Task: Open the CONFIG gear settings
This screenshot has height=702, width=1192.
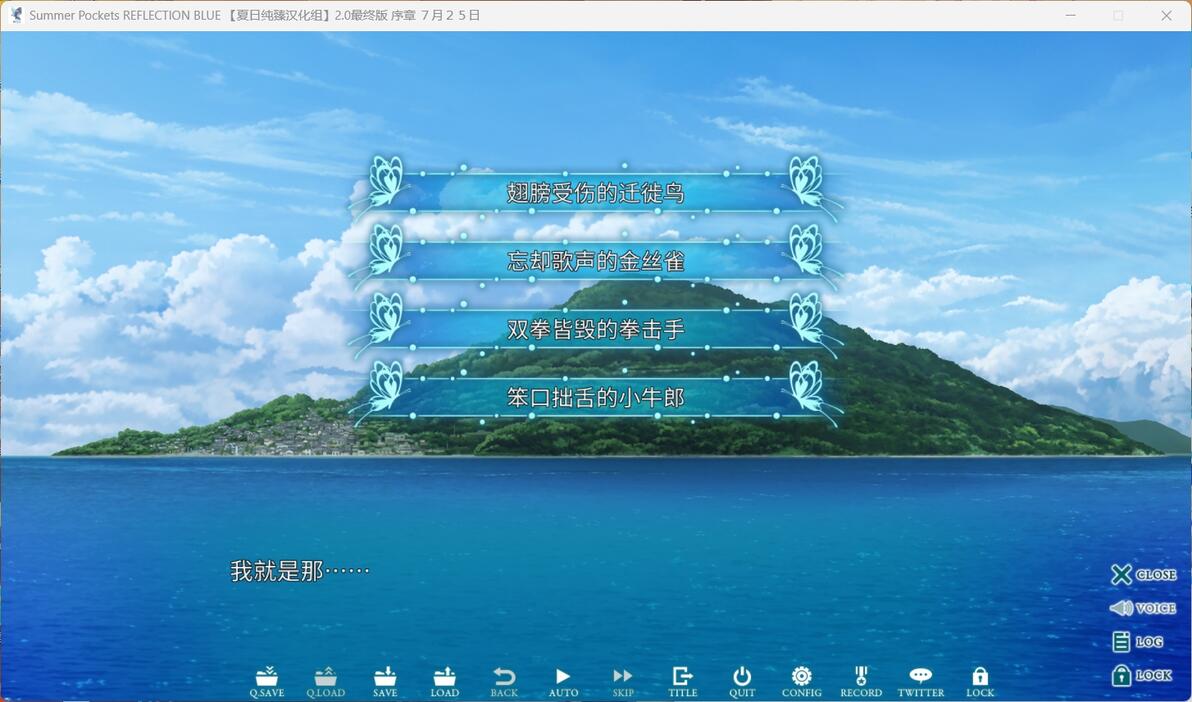Action: click(x=801, y=682)
